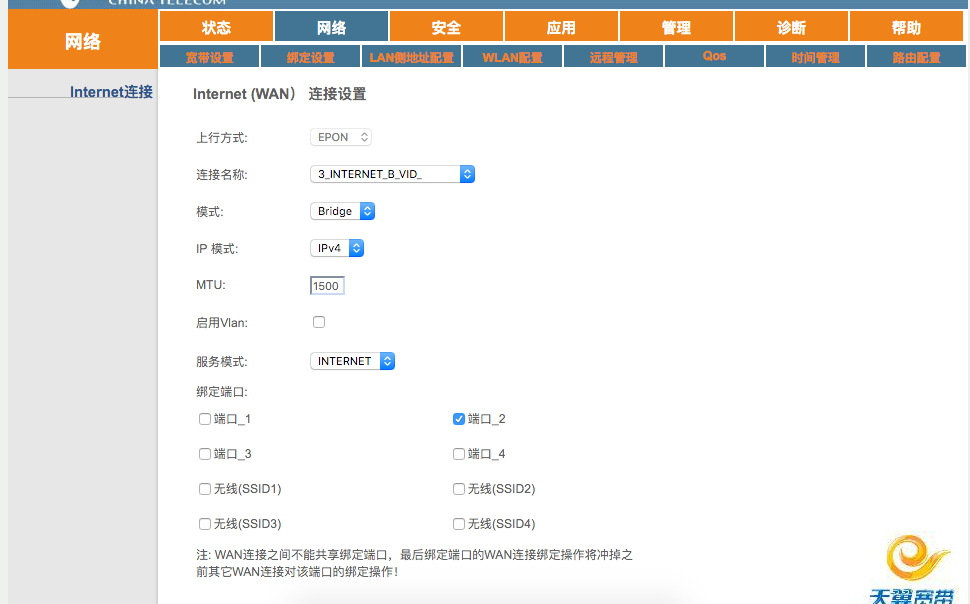Check the 端口_1 checkbox
Image resolution: width=970 pixels, height=604 pixels.
click(x=205, y=419)
